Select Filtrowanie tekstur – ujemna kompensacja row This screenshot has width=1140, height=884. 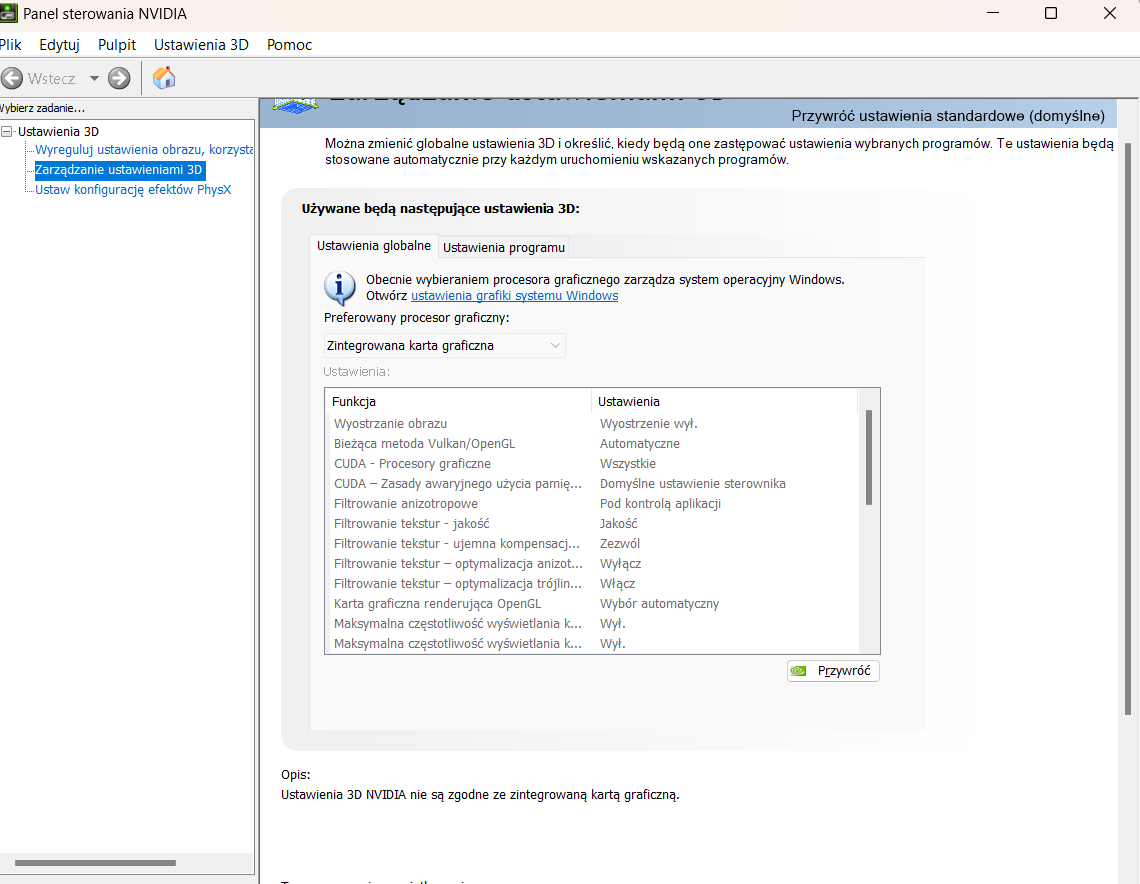593,544
